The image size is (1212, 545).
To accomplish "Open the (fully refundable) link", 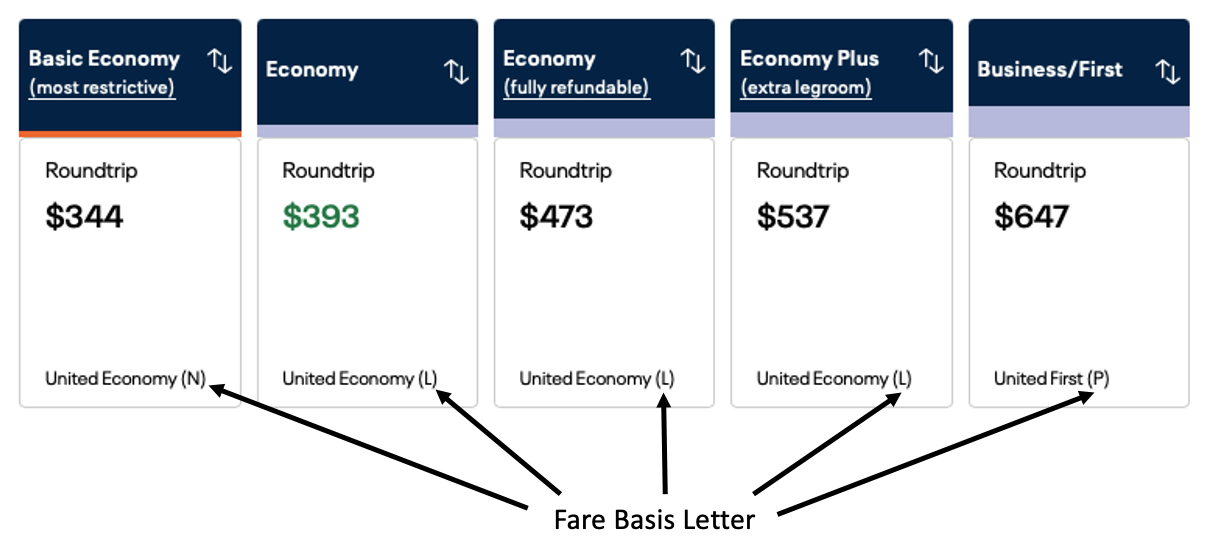I will pyautogui.click(x=576, y=88).
